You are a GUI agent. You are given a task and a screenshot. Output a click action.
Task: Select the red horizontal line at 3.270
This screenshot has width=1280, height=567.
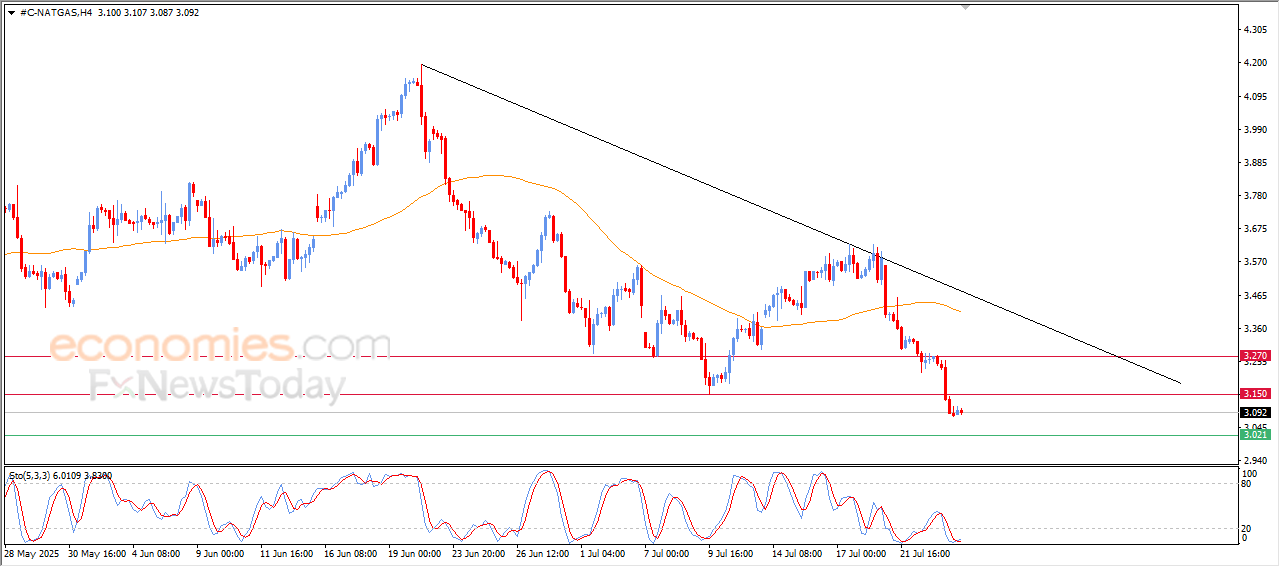point(620,356)
